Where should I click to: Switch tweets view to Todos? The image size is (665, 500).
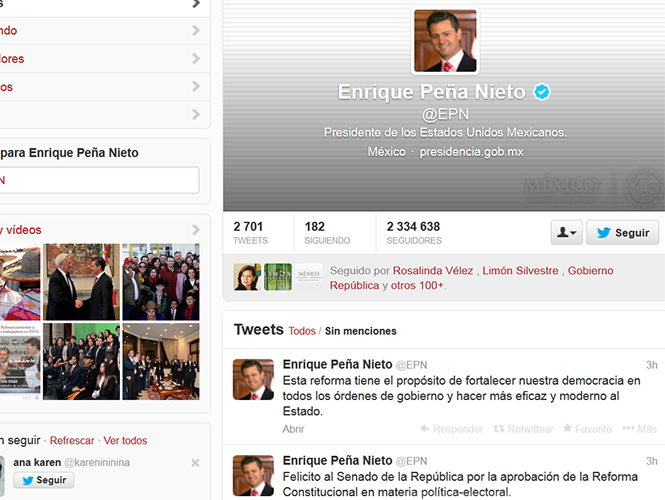coord(302,331)
